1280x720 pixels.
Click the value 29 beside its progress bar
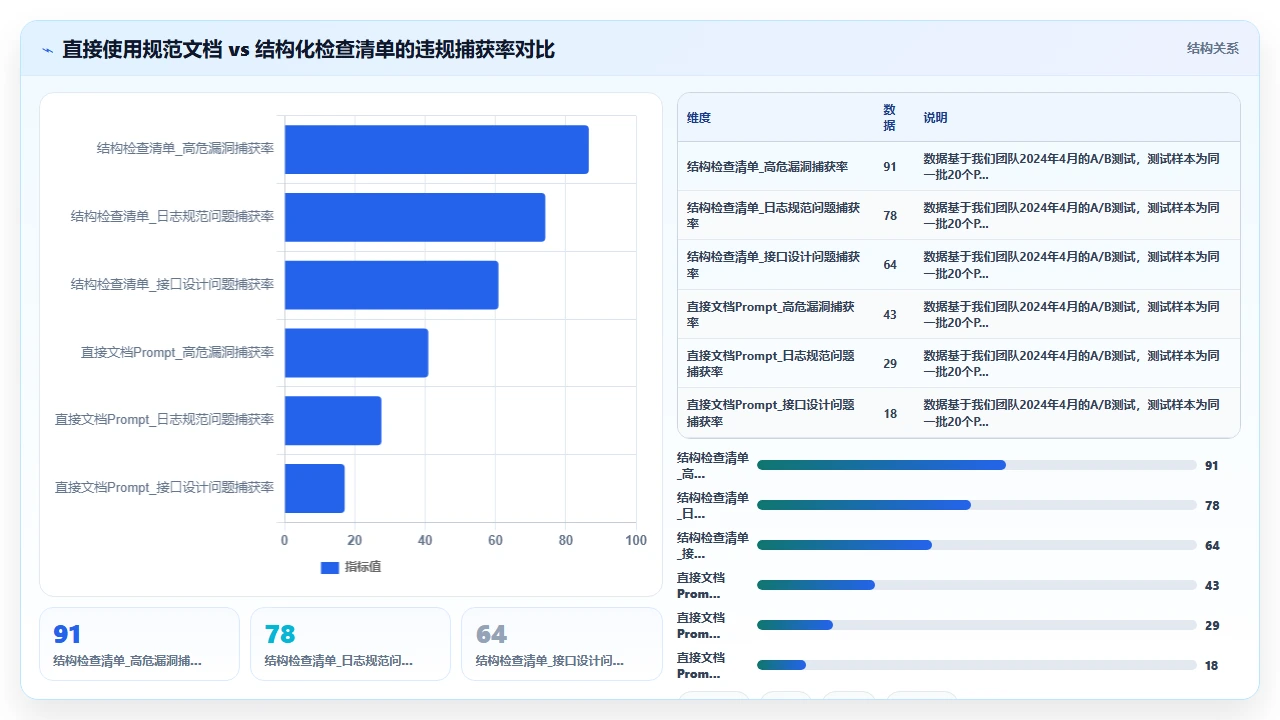[1212, 625]
